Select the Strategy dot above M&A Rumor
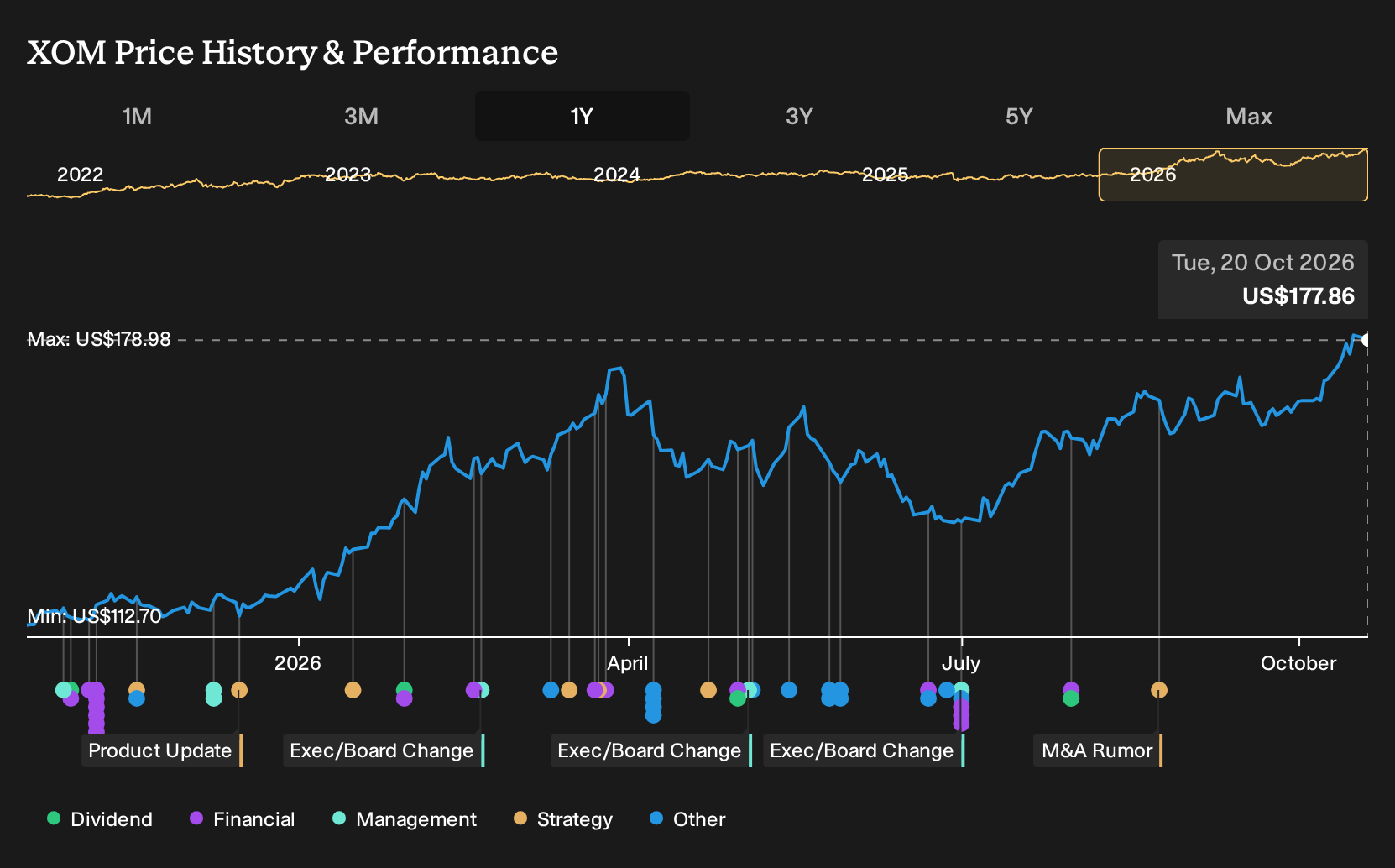The height and width of the screenshot is (868, 1395). 1159,690
